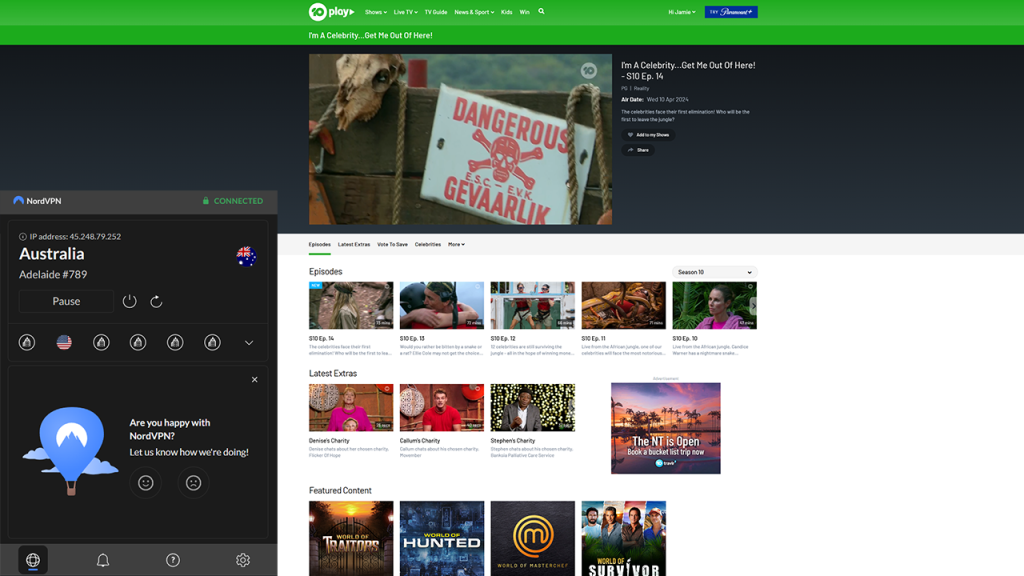The height and width of the screenshot is (576, 1024).
Task: Open World of MasterChef featured tile
Action: 532,539
